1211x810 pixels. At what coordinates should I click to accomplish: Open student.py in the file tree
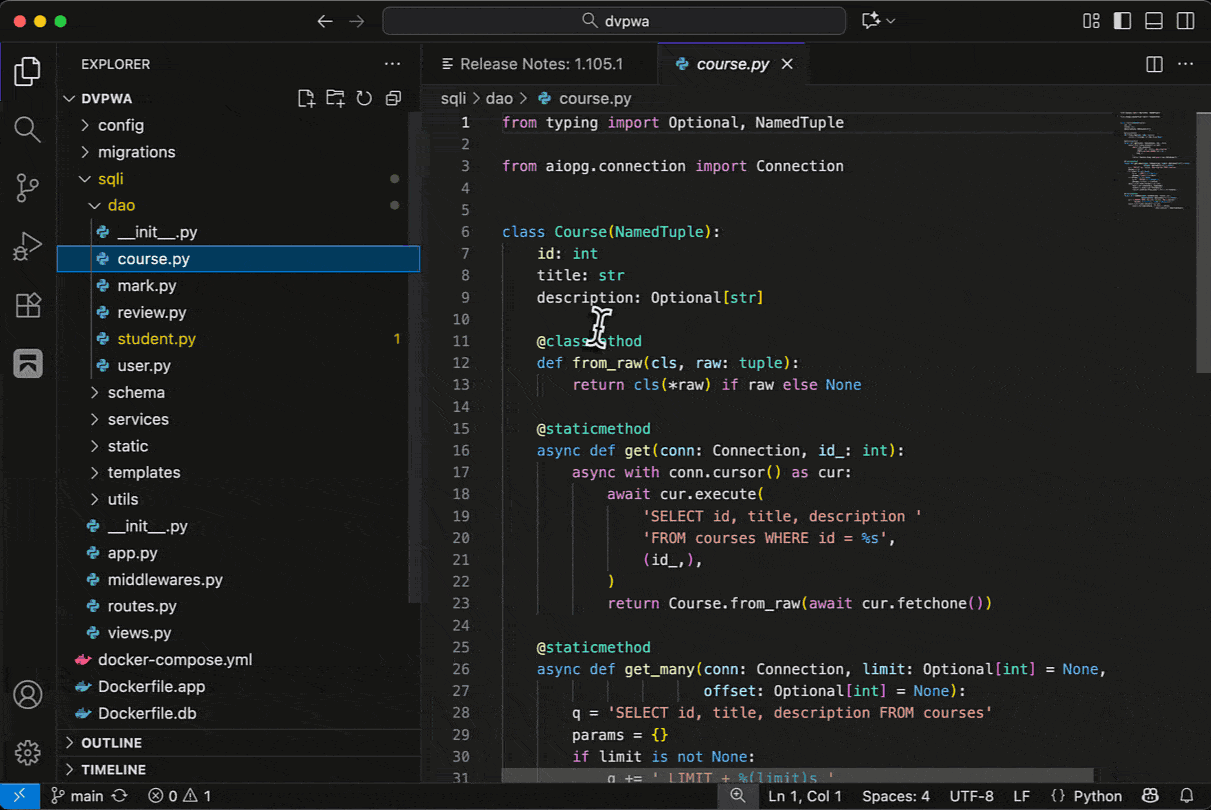(x=156, y=339)
